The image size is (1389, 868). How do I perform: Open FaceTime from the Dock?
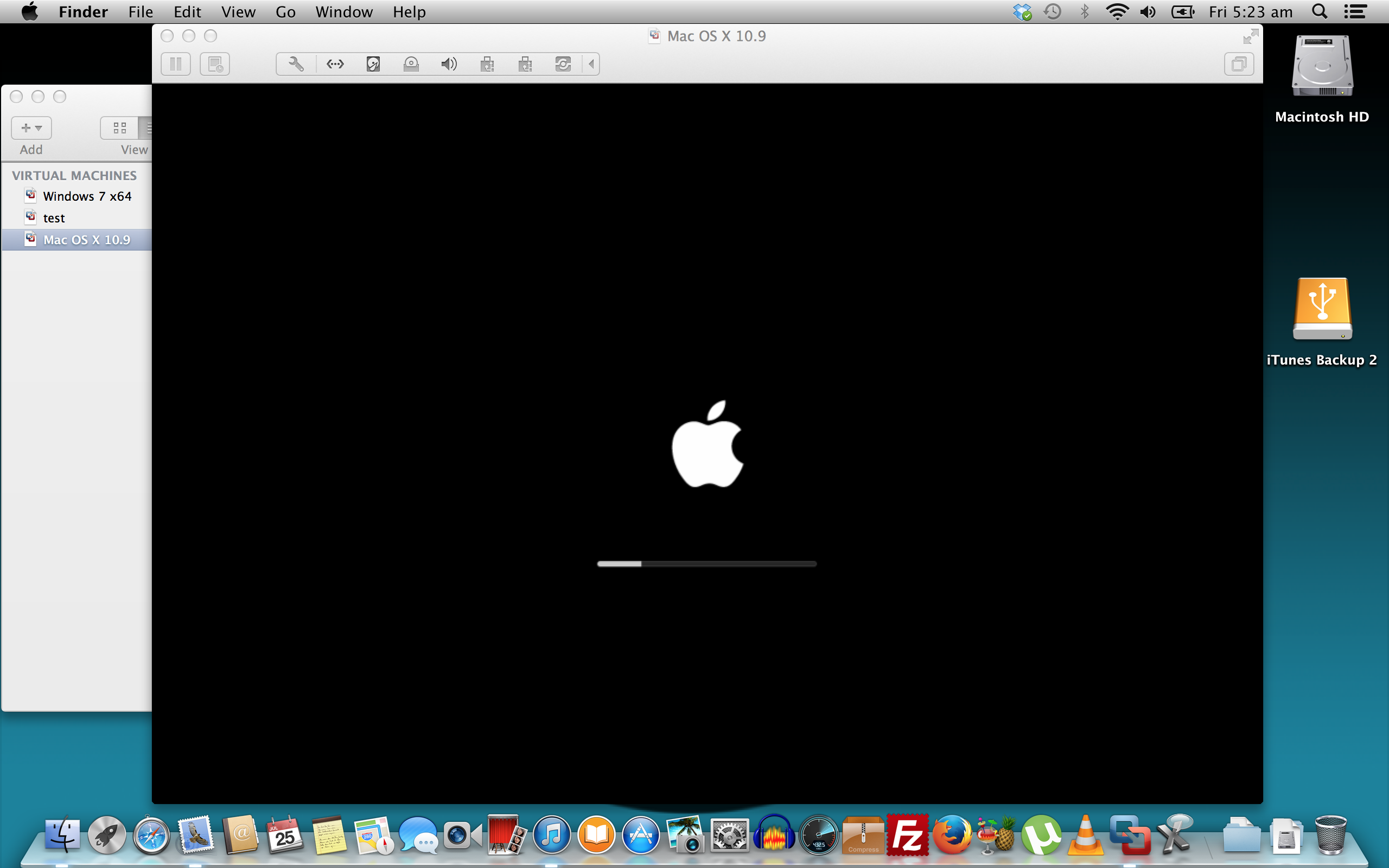click(x=463, y=835)
